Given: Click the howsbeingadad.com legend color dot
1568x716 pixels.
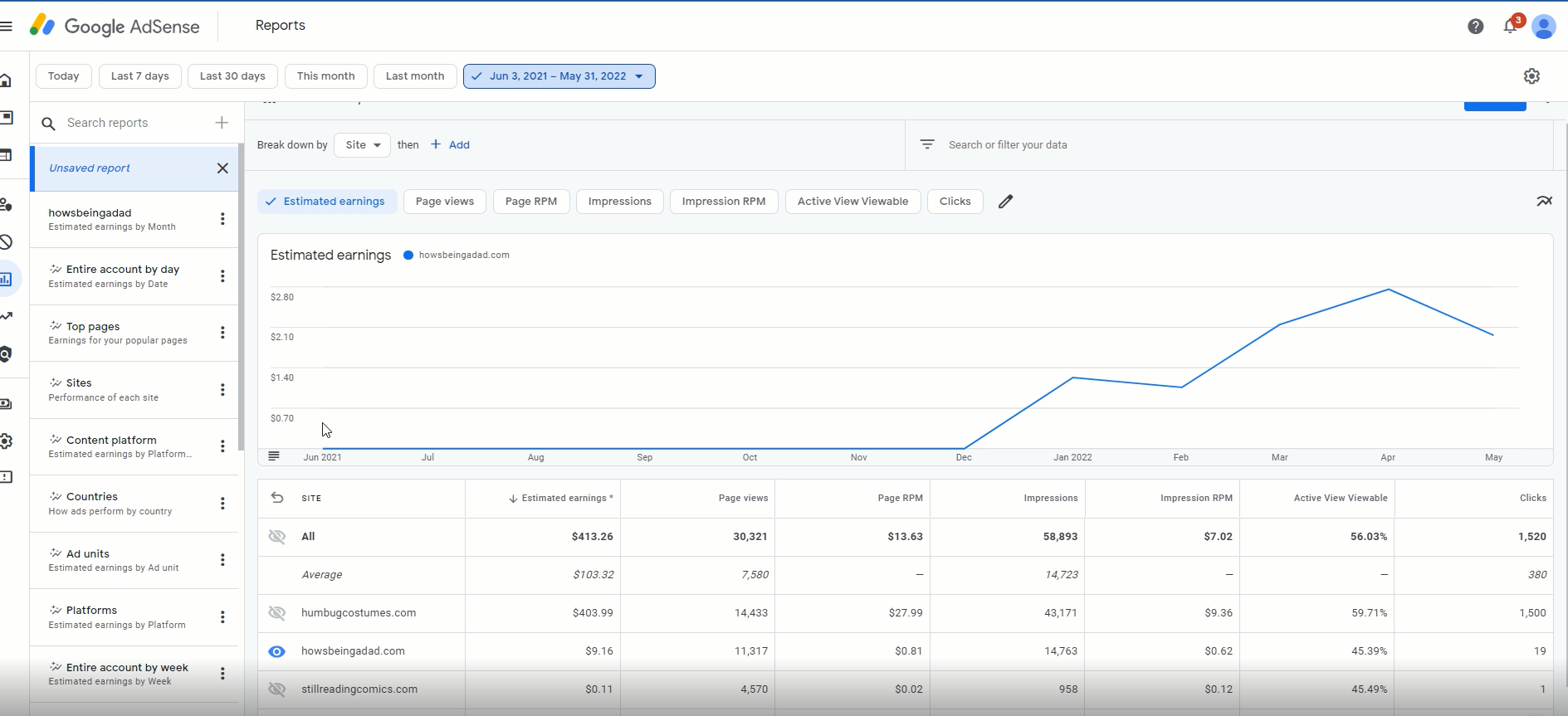Looking at the screenshot, I should (x=408, y=256).
